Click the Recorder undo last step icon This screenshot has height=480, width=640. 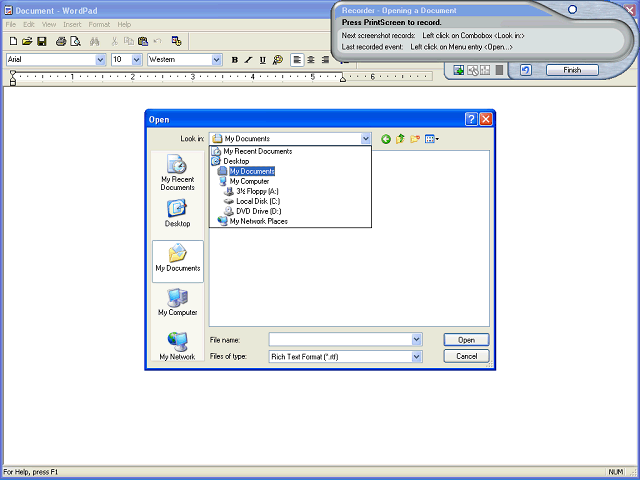526,70
